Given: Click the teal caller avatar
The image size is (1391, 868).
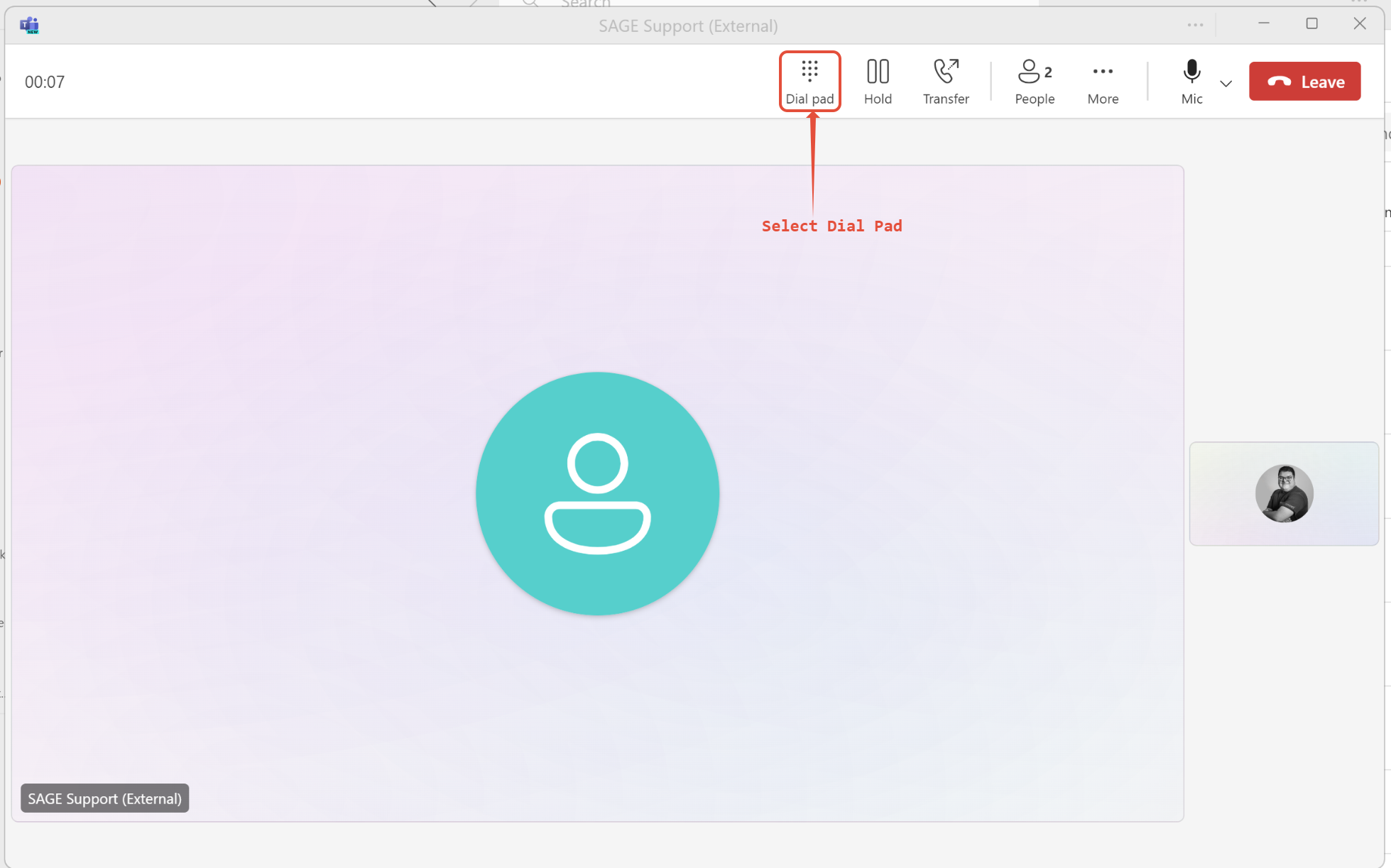Looking at the screenshot, I should coord(597,493).
